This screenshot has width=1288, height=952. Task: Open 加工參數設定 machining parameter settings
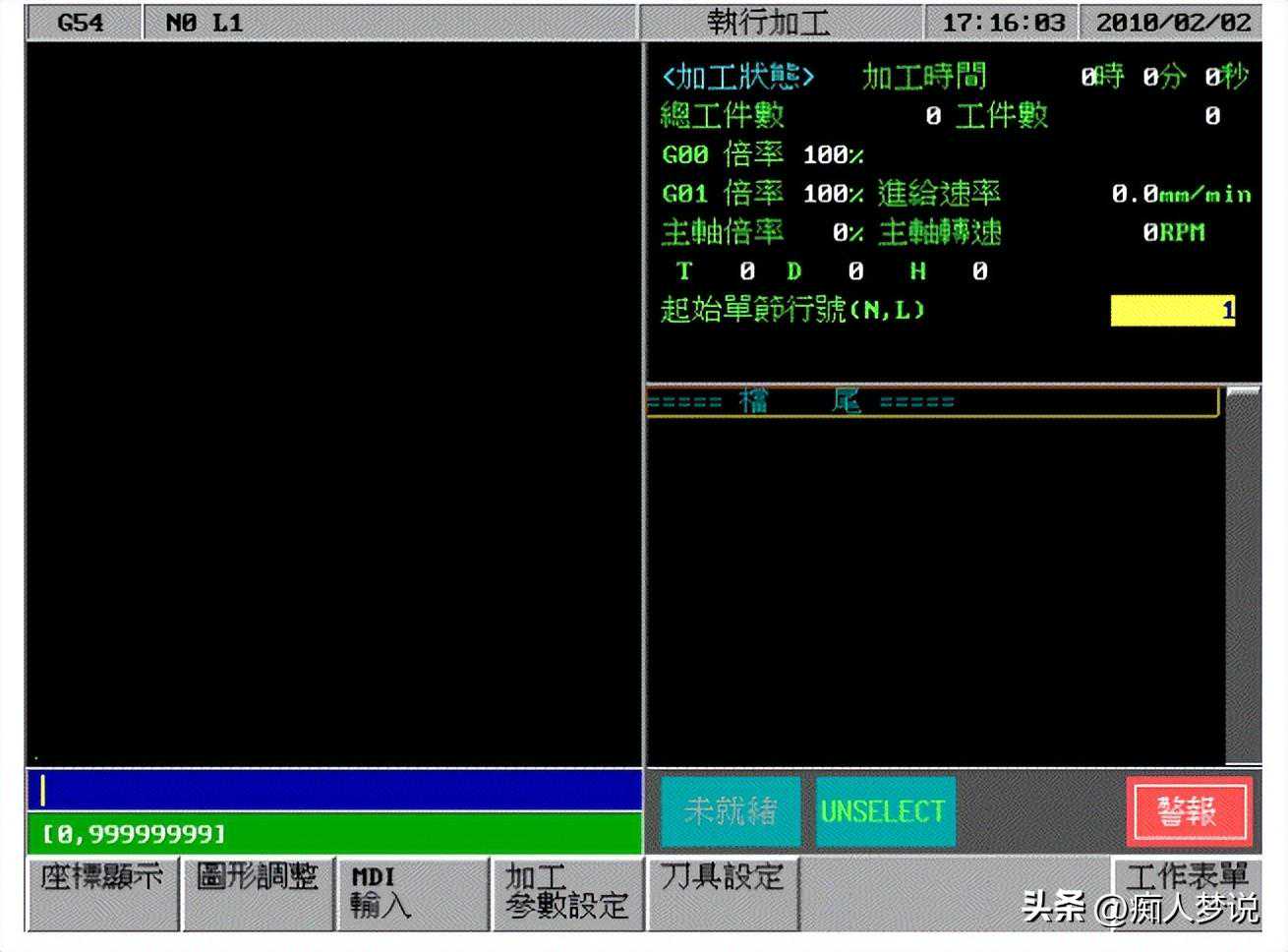tap(566, 892)
